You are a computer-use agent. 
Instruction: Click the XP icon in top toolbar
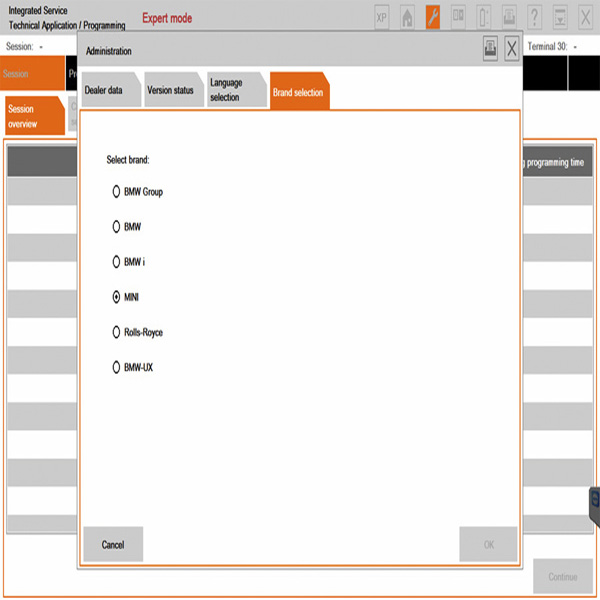[382, 17]
